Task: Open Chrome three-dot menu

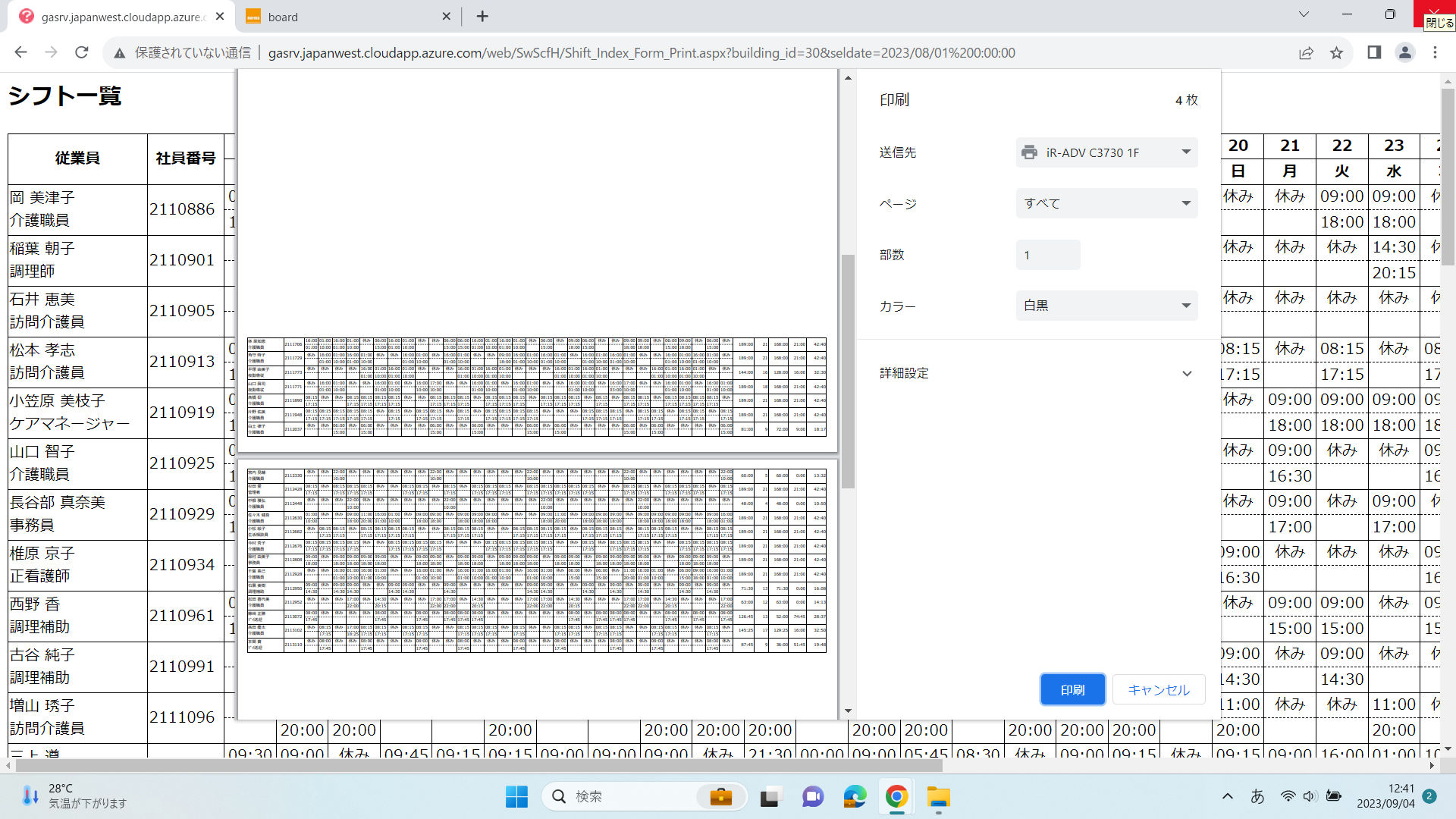Action: [1435, 52]
